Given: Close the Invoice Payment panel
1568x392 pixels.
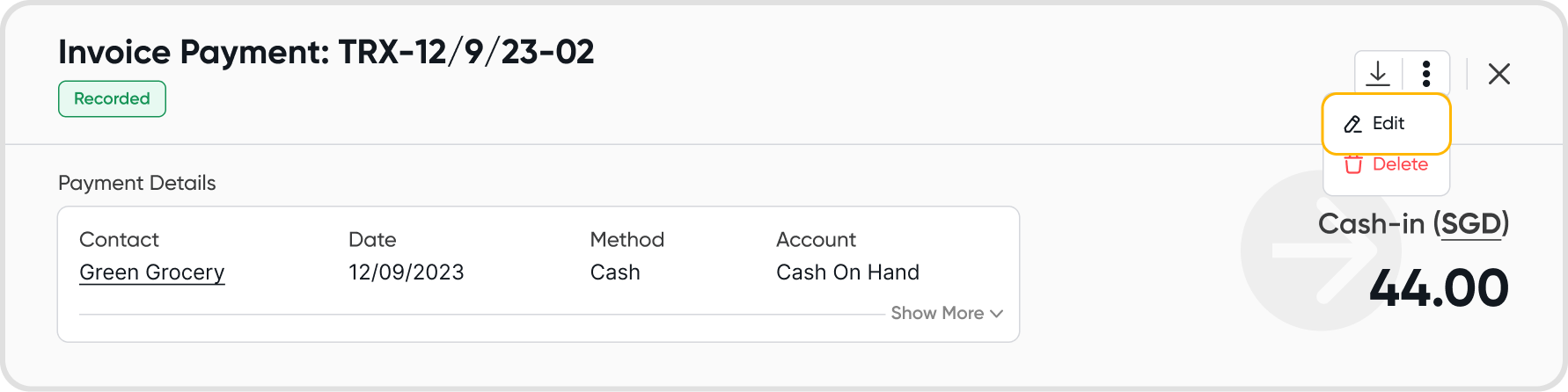Looking at the screenshot, I should pos(1499,74).
